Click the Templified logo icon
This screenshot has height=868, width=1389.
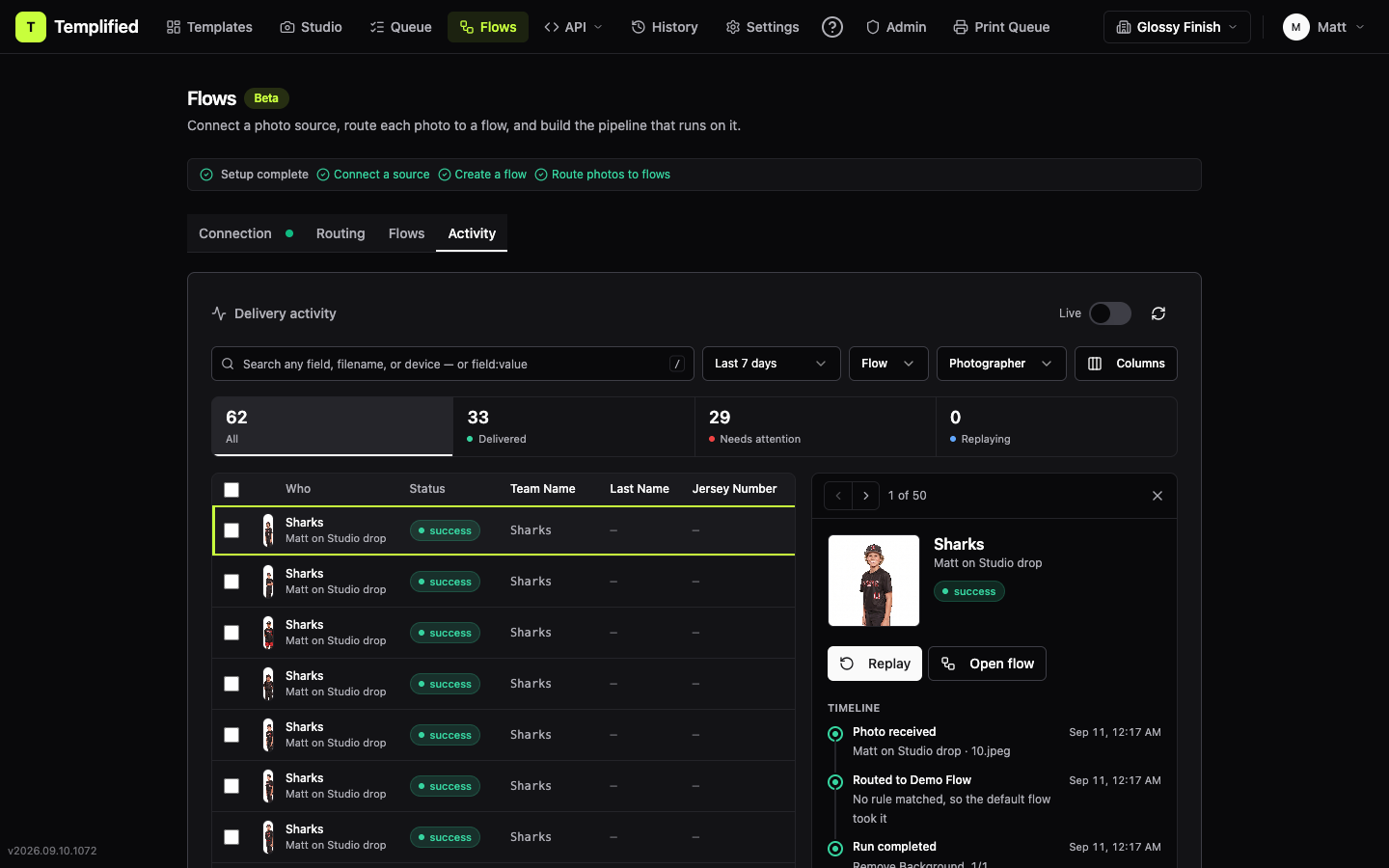click(x=30, y=27)
